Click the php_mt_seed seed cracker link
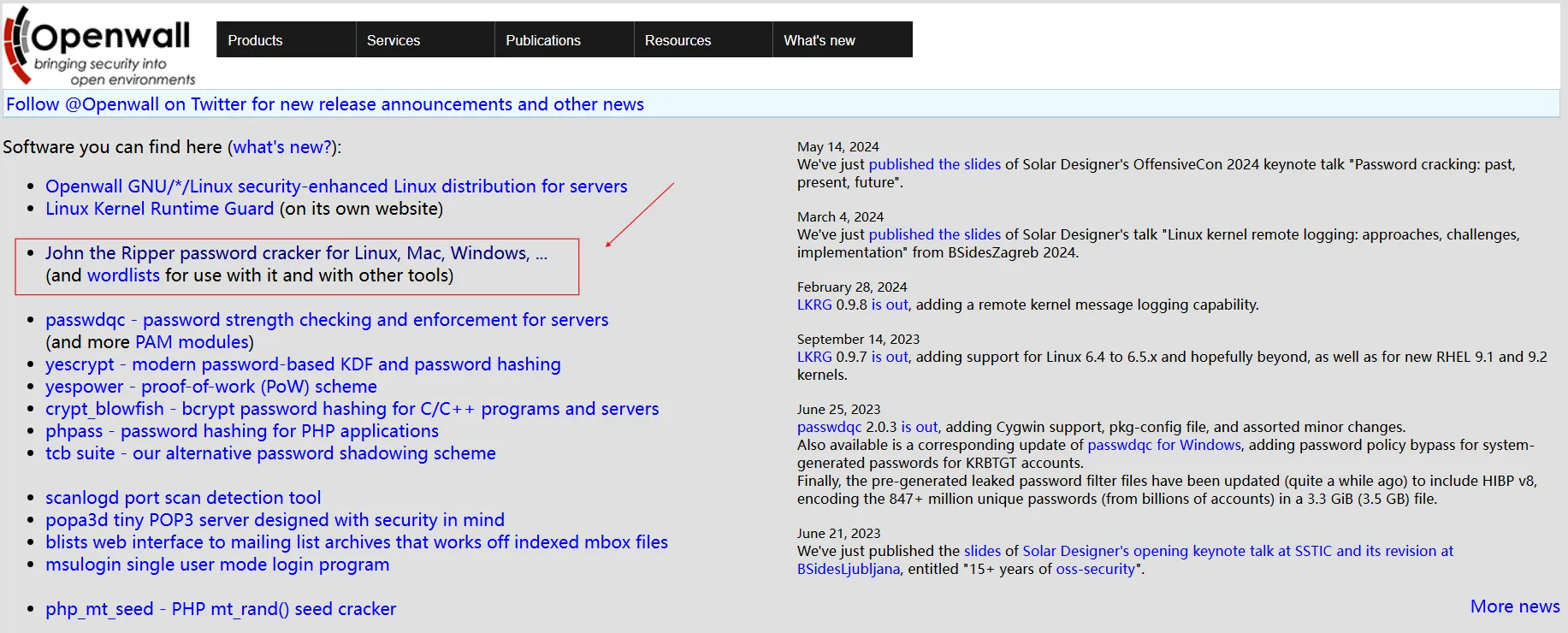The width and height of the screenshot is (1568, 633). 220,609
